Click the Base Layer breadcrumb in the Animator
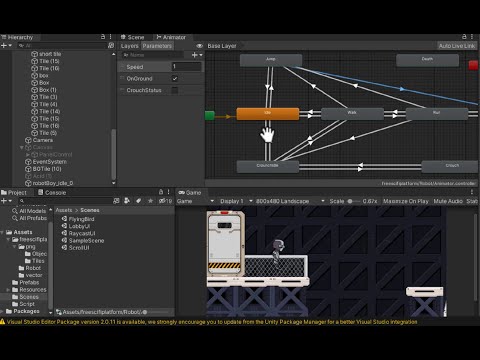Viewport: 480px width, 360px height. pos(222,46)
